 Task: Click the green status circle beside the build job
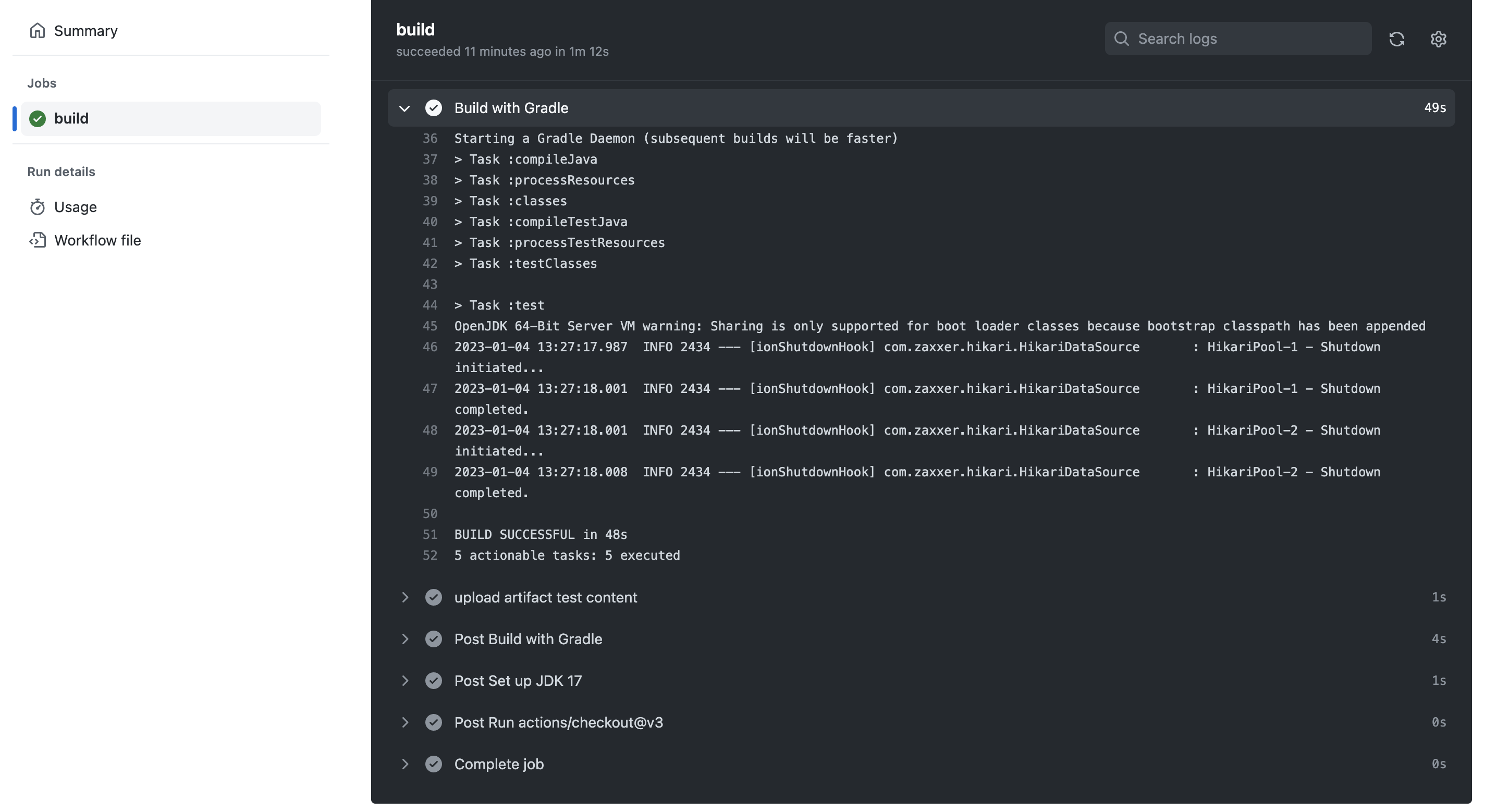tap(36, 119)
